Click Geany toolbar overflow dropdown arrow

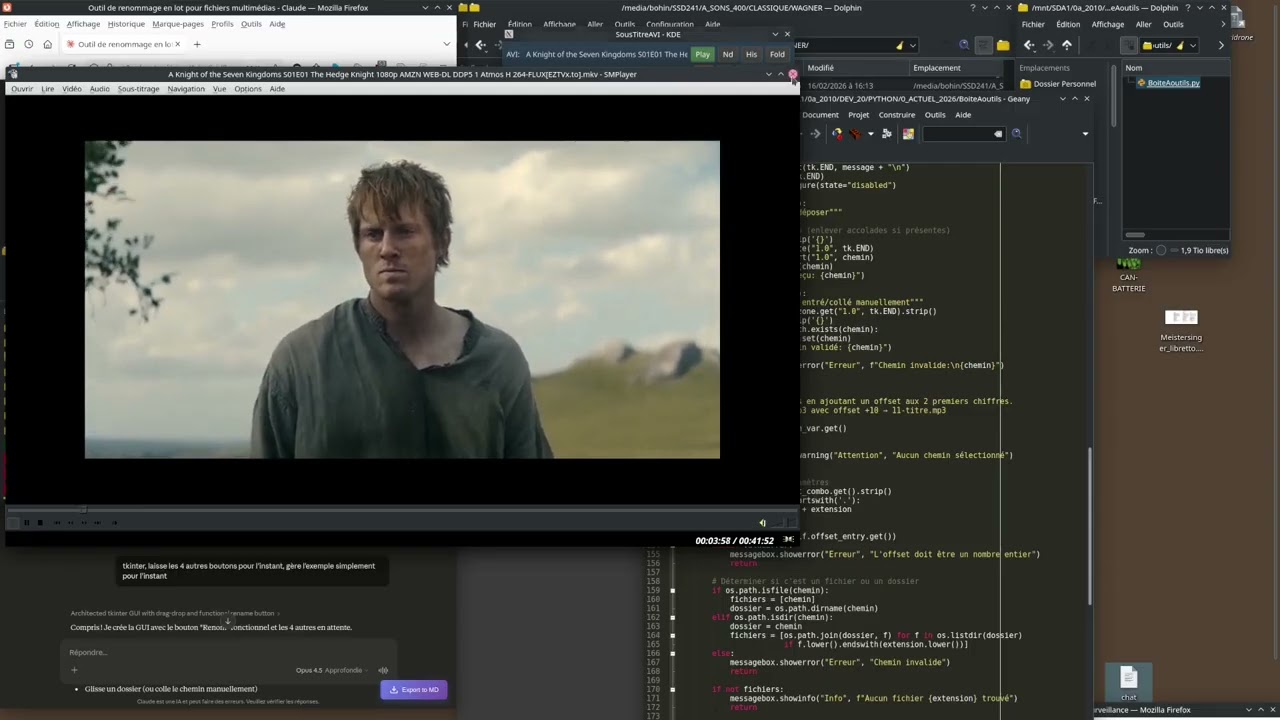point(1085,134)
